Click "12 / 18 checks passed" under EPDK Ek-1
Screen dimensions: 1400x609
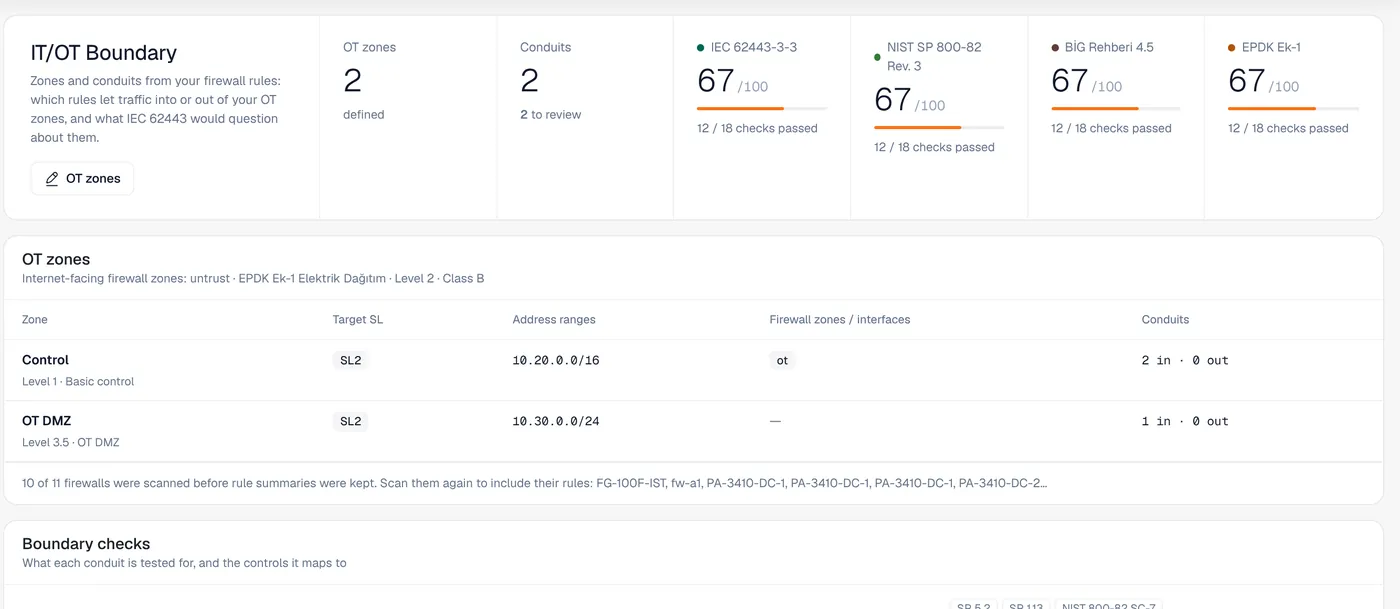1288,128
